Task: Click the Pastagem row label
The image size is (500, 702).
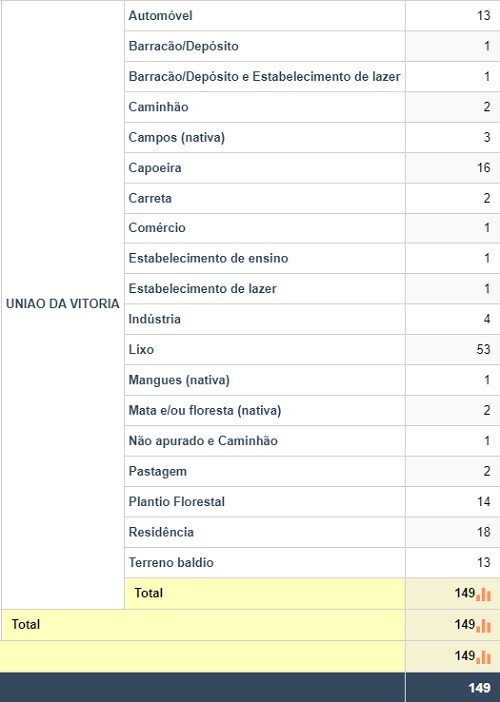Action: 158,471
